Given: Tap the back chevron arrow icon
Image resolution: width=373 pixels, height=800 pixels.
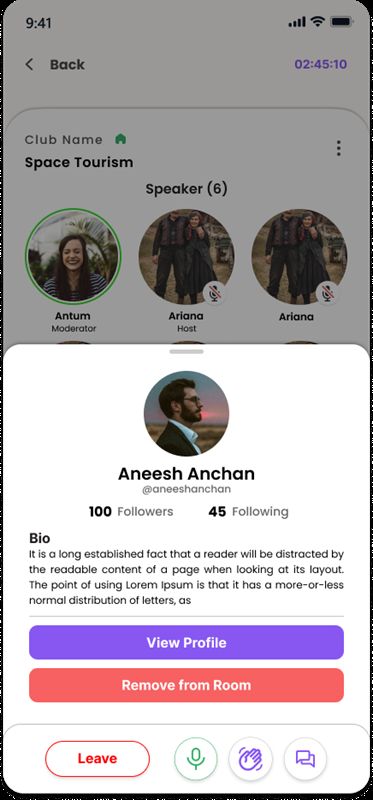Looking at the screenshot, I should [30, 65].
